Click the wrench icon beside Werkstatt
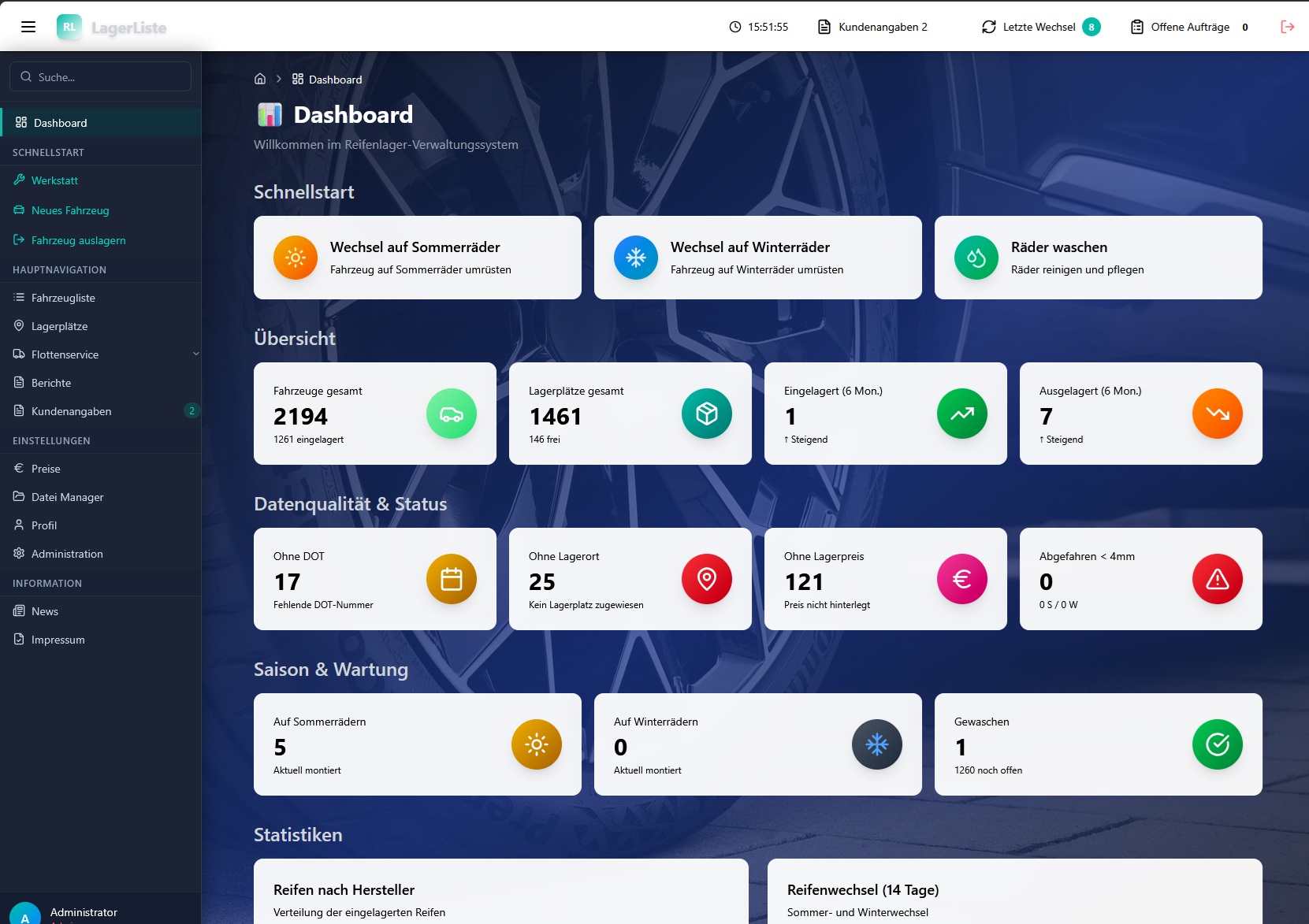Screen dimensions: 1309x924 (19, 180)
